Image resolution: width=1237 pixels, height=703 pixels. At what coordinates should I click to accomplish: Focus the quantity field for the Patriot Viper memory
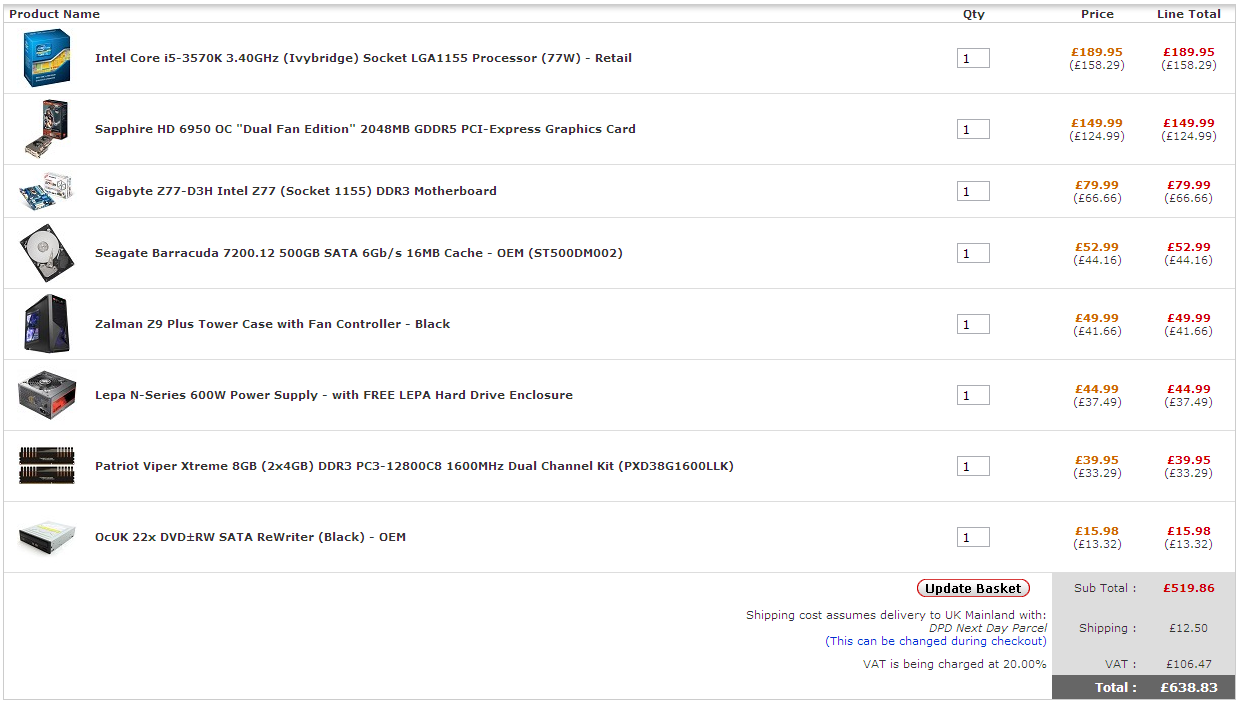(972, 467)
